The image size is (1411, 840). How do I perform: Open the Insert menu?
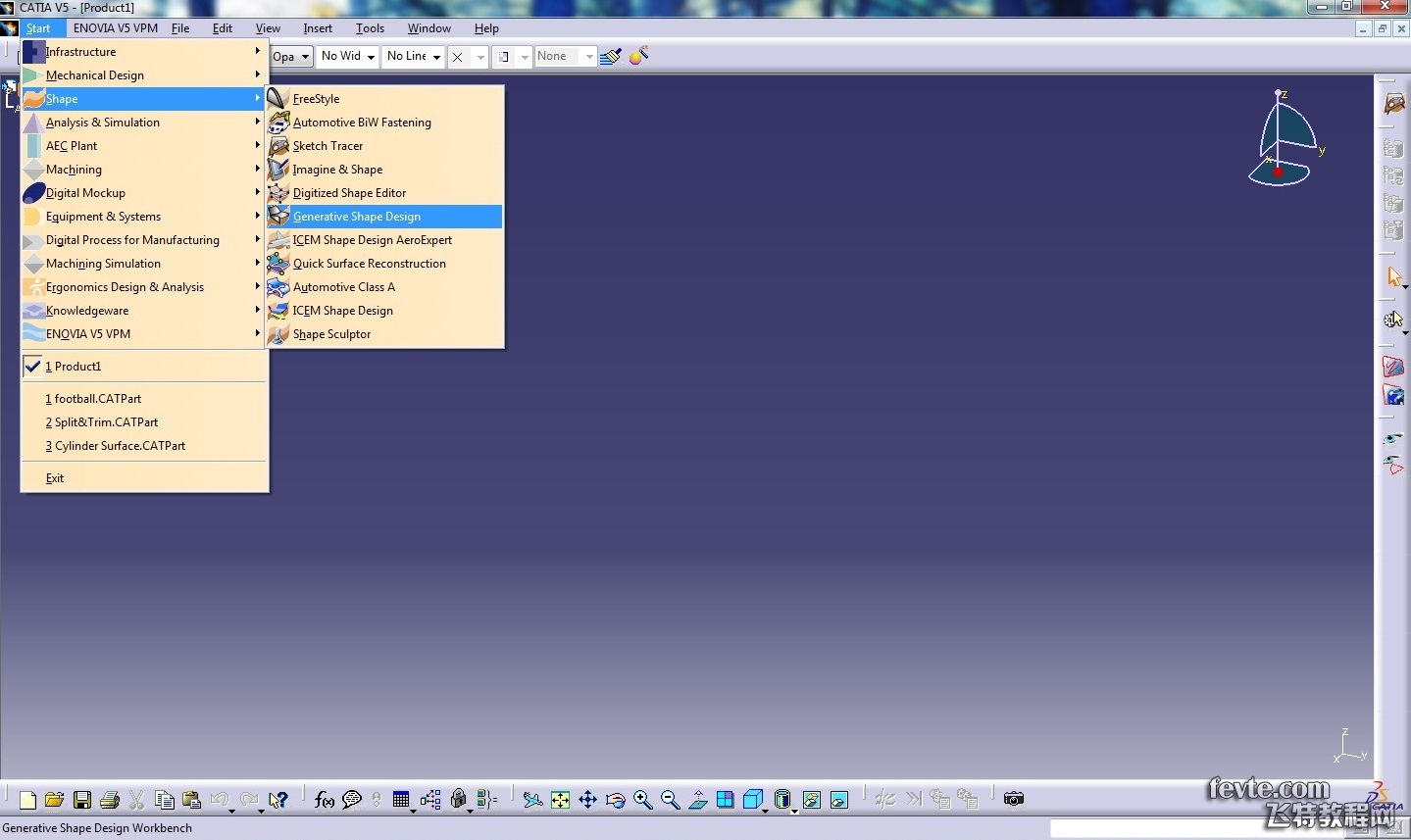(318, 28)
